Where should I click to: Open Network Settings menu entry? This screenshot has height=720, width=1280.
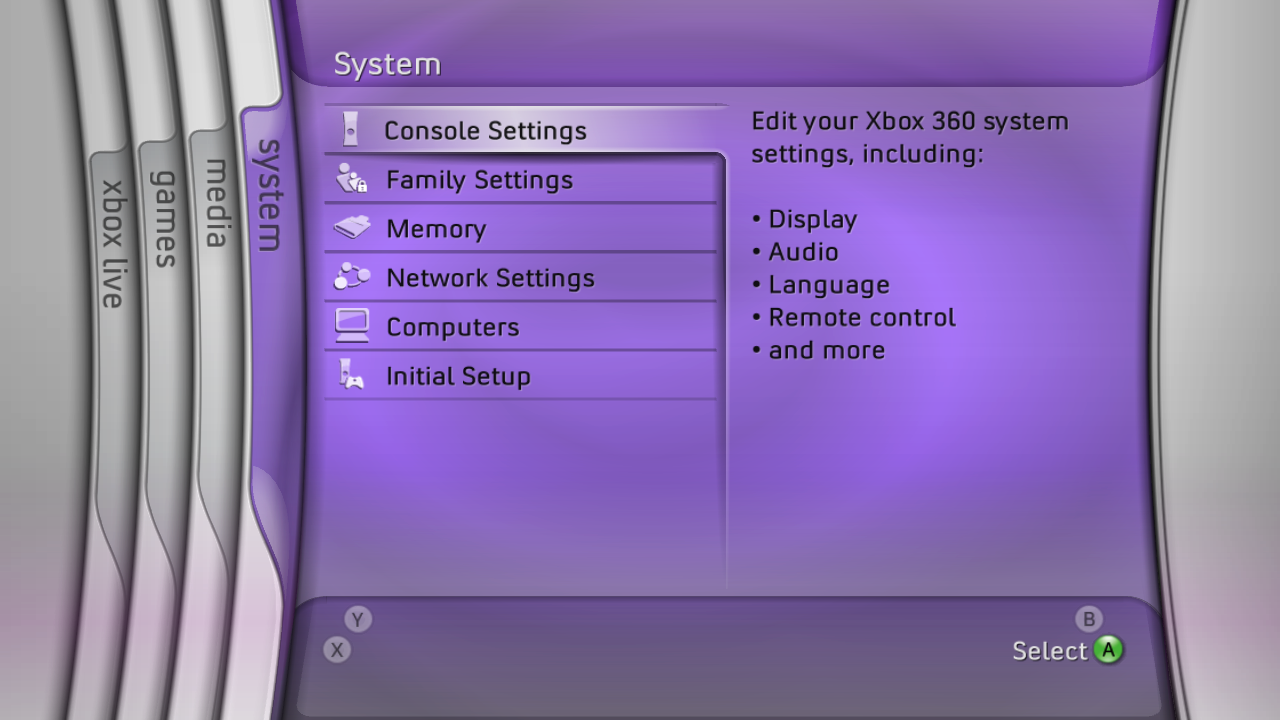521,277
